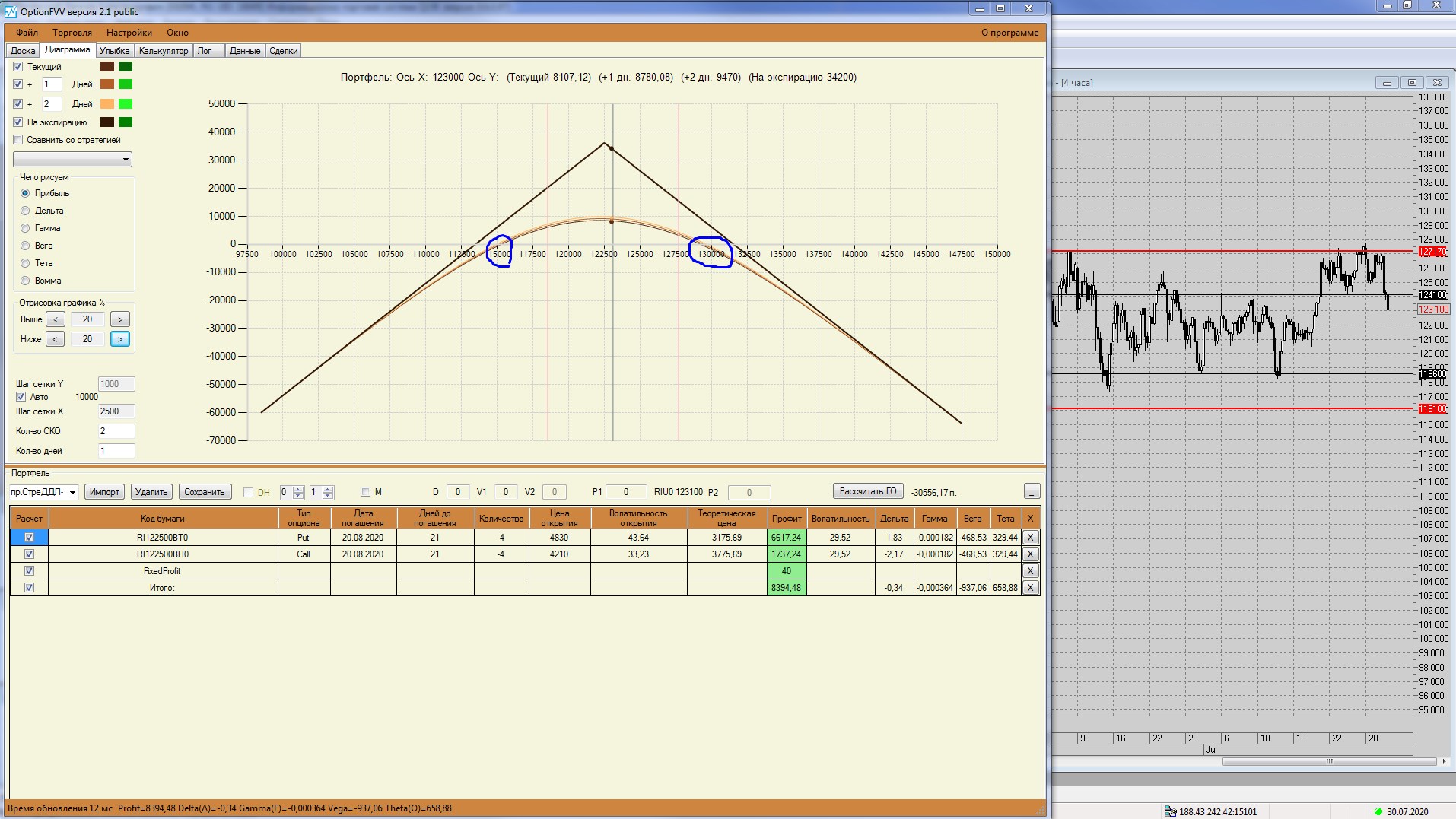Click the dark green Текущий color swatch
The height and width of the screenshot is (819, 1456).
point(126,67)
